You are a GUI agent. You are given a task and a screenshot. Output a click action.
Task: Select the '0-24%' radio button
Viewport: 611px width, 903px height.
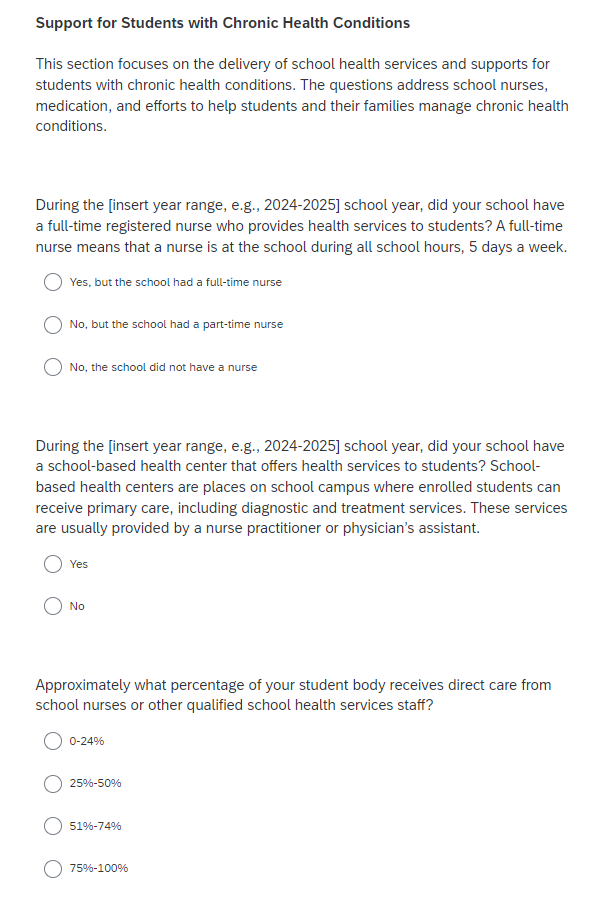click(x=53, y=741)
